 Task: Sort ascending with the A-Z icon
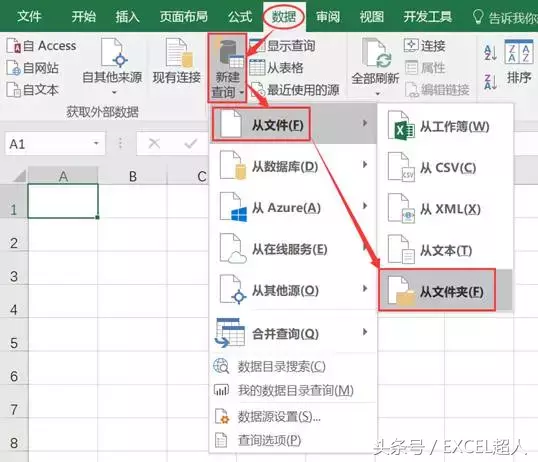coord(490,53)
